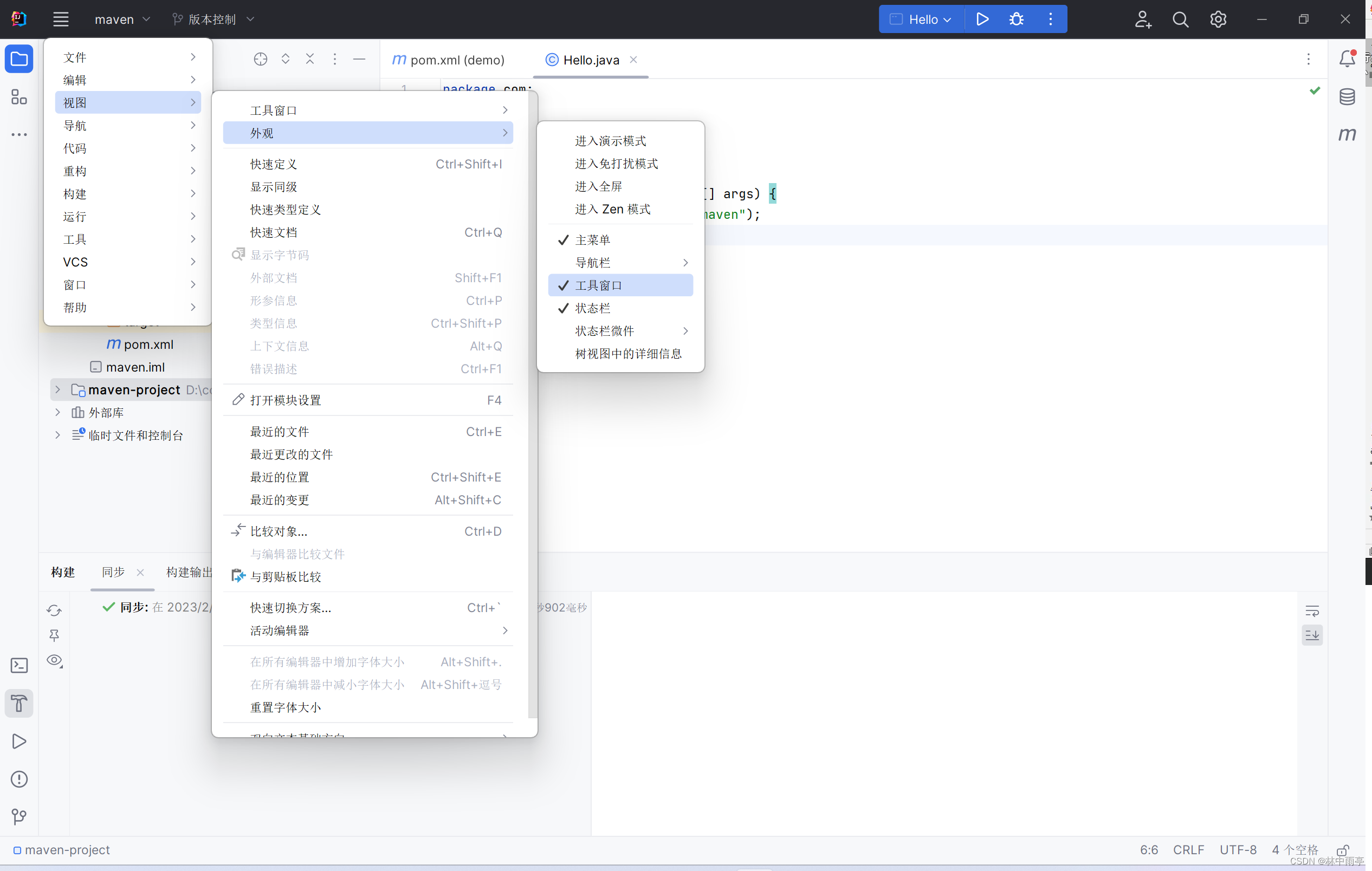Toggle 进入 Zen 模式
1372x871 pixels.
tap(620, 209)
